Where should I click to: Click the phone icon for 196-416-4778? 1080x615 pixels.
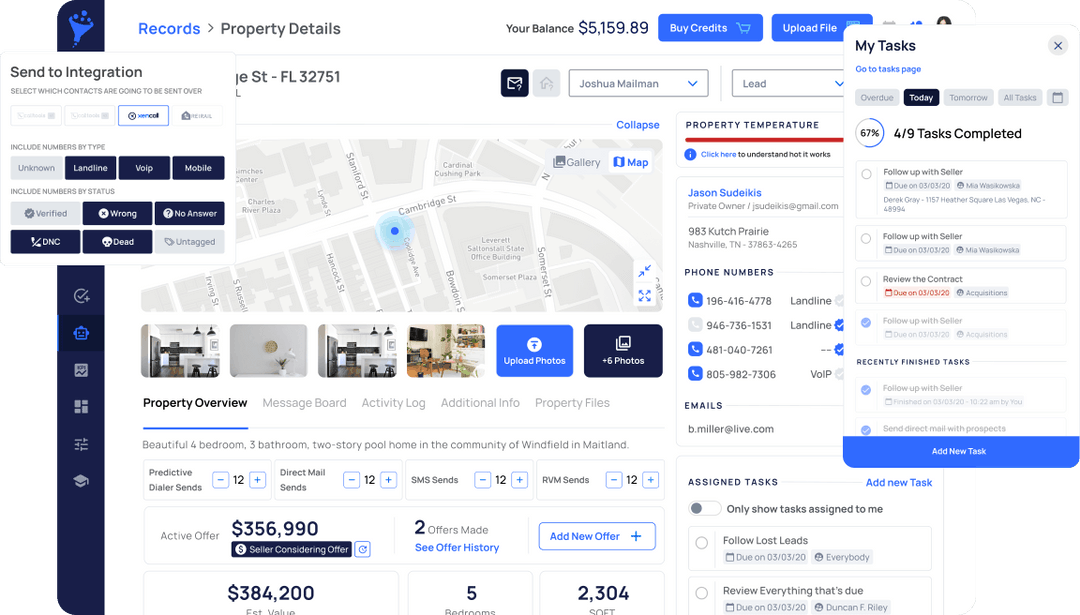[x=695, y=300]
